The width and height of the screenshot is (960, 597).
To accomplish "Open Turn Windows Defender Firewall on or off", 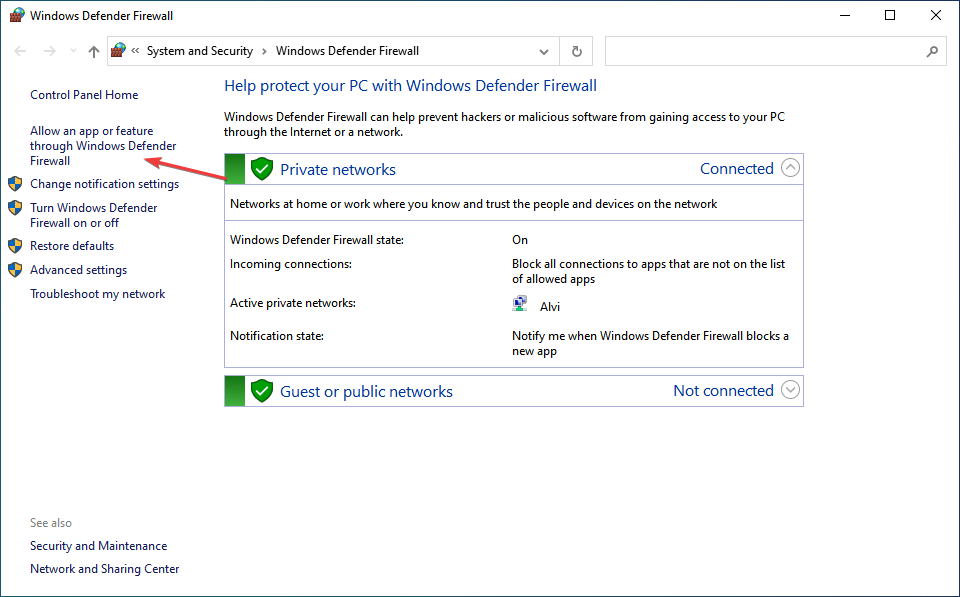I will pyautogui.click(x=93, y=215).
